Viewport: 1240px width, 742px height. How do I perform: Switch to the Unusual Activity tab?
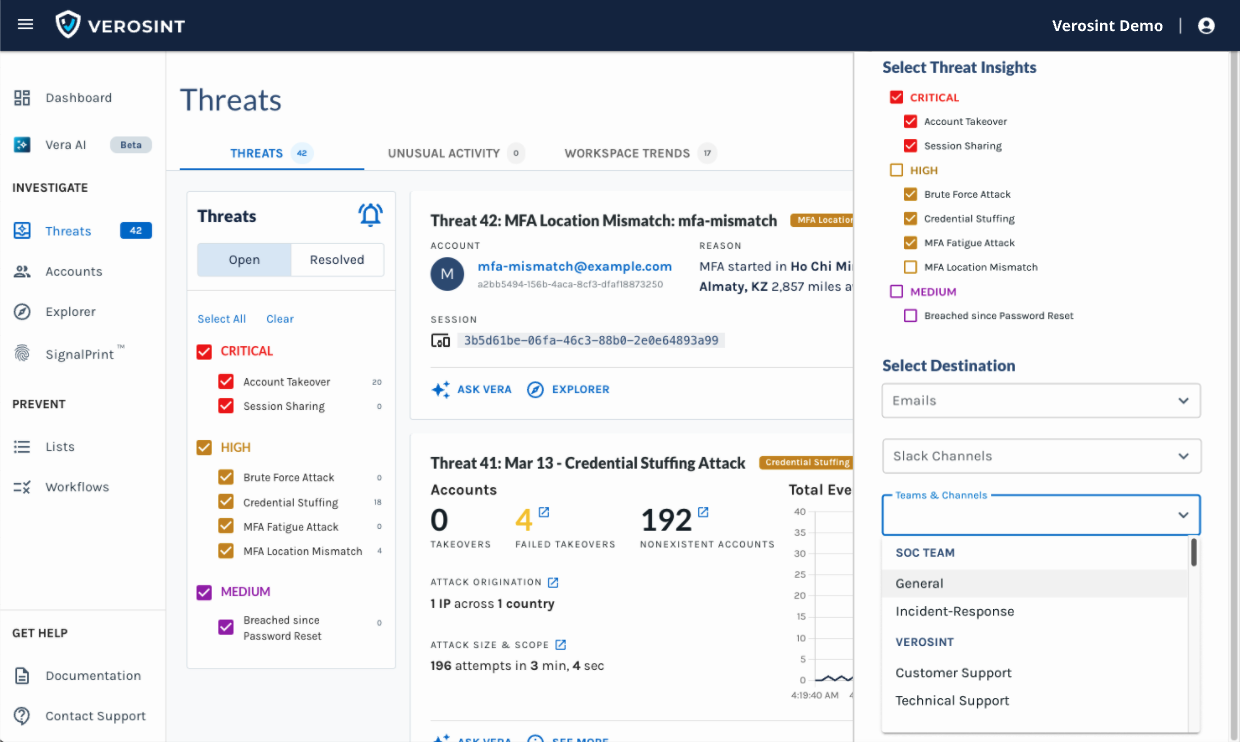tap(456, 153)
